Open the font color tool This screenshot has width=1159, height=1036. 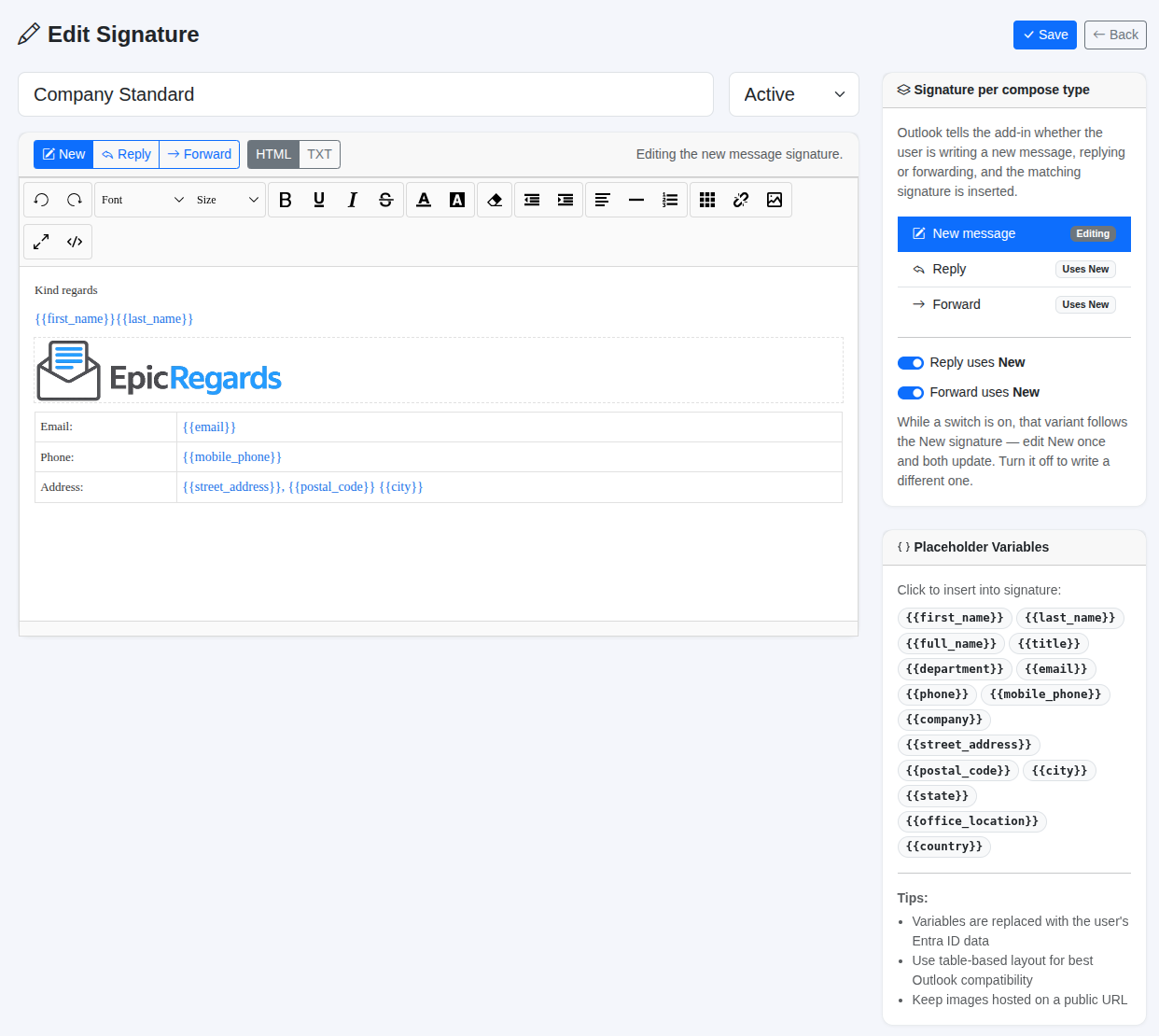424,200
